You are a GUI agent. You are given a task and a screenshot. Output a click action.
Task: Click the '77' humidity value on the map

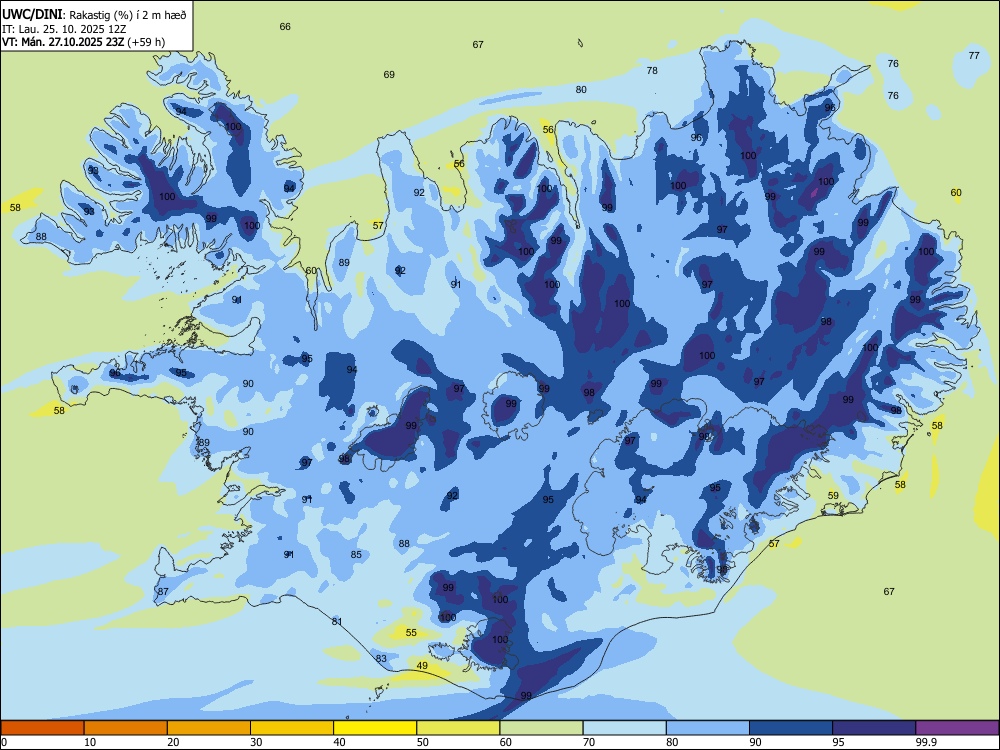pos(974,55)
